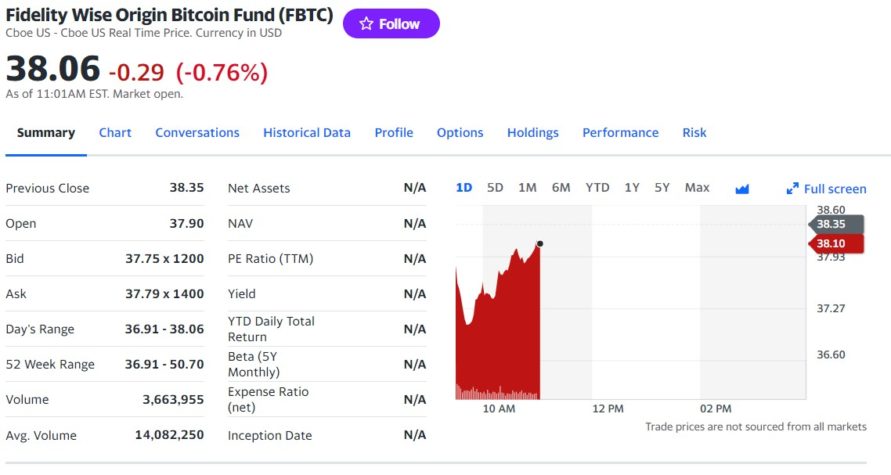Select the 5D chart range

pyautogui.click(x=495, y=188)
